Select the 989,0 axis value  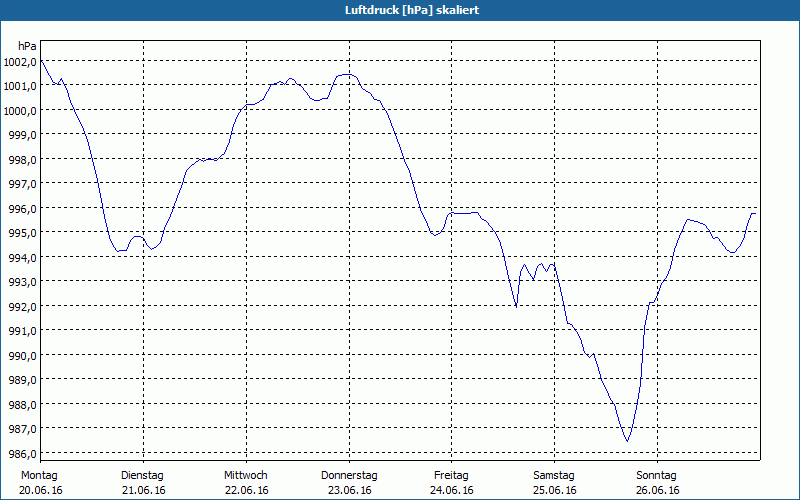(x=23, y=380)
